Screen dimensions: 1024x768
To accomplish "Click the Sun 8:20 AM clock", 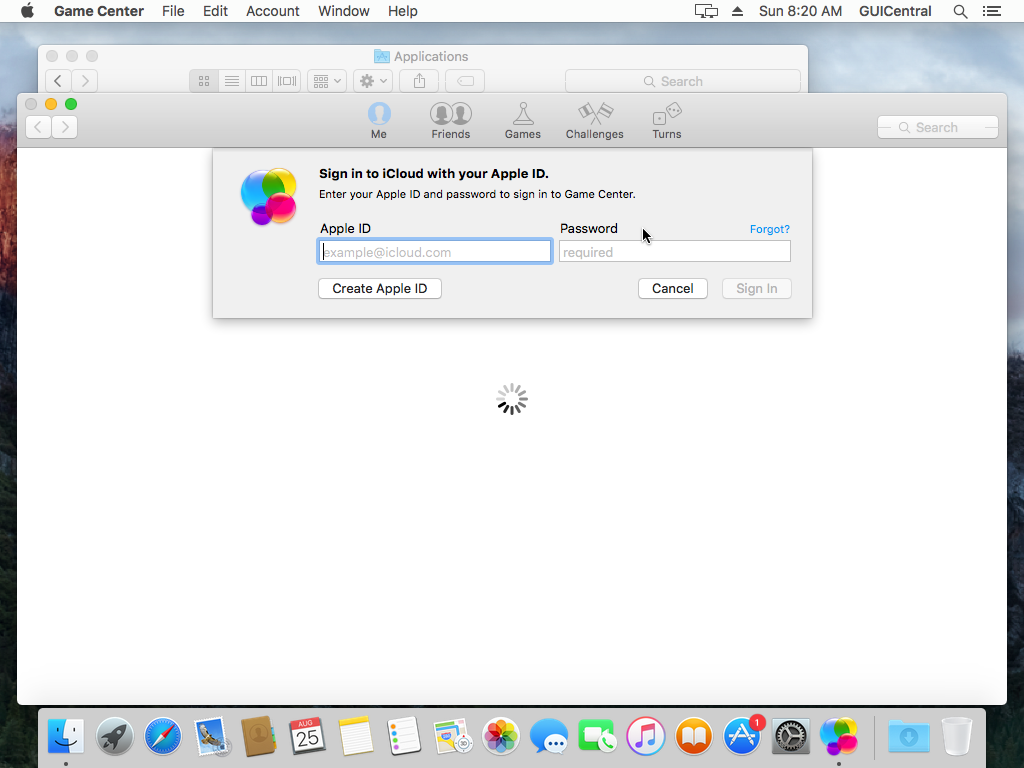I will (800, 11).
